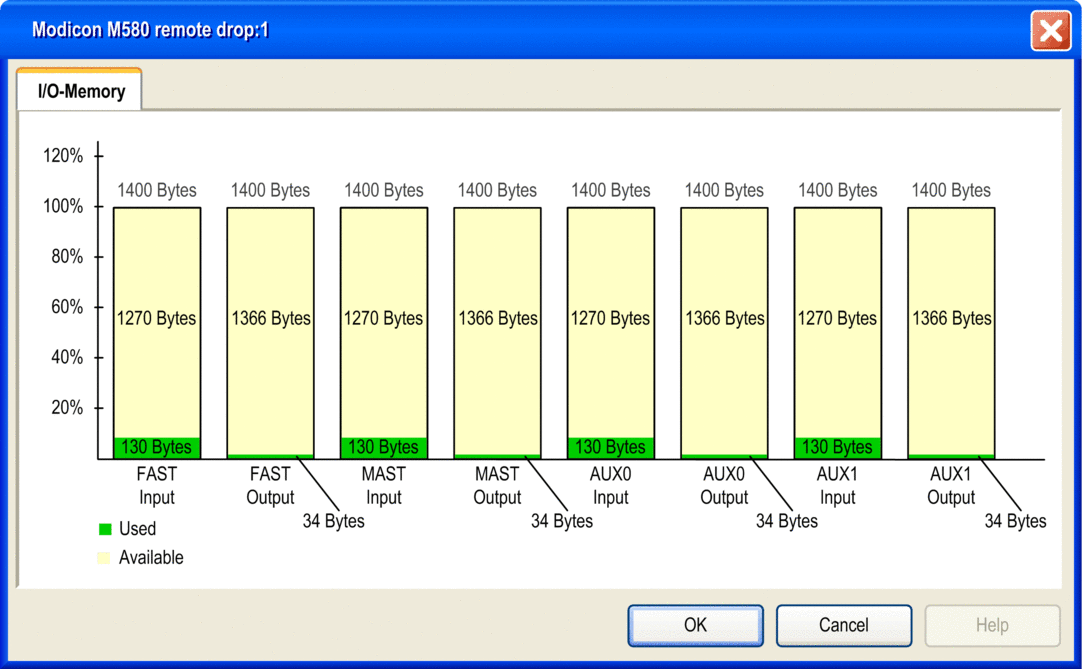Viewport: 1082px width, 669px height.
Task: Click the 'Used' legend text
Action: click(137, 529)
